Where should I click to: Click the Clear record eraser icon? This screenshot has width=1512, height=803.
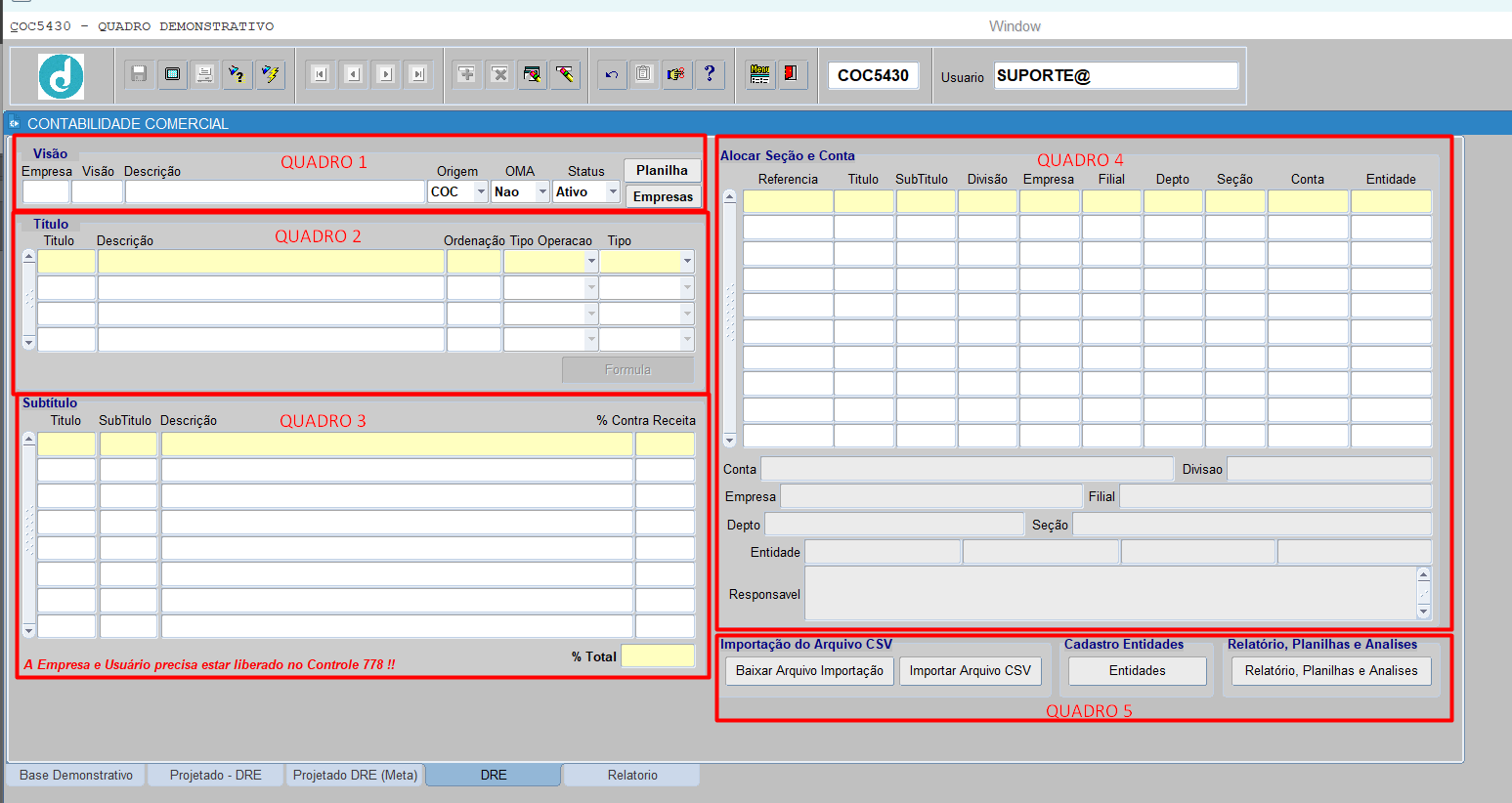click(565, 74)
